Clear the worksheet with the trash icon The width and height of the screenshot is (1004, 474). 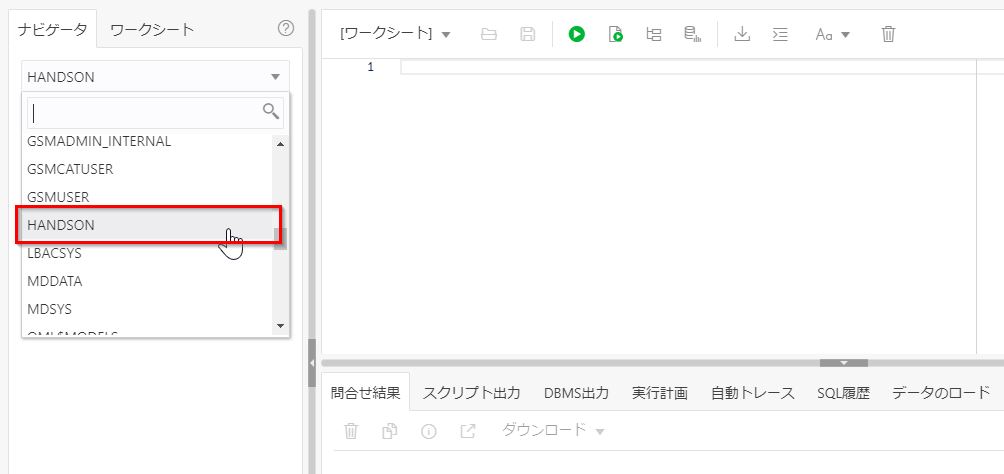(888, 34)
